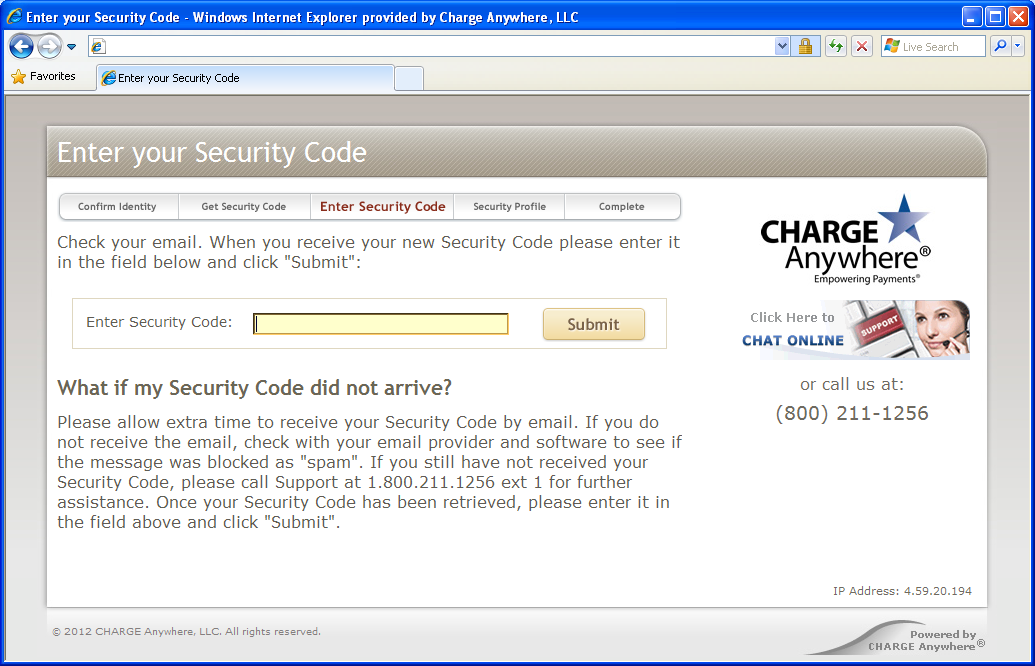Click the Chat Online support banner

pos(855,330)
